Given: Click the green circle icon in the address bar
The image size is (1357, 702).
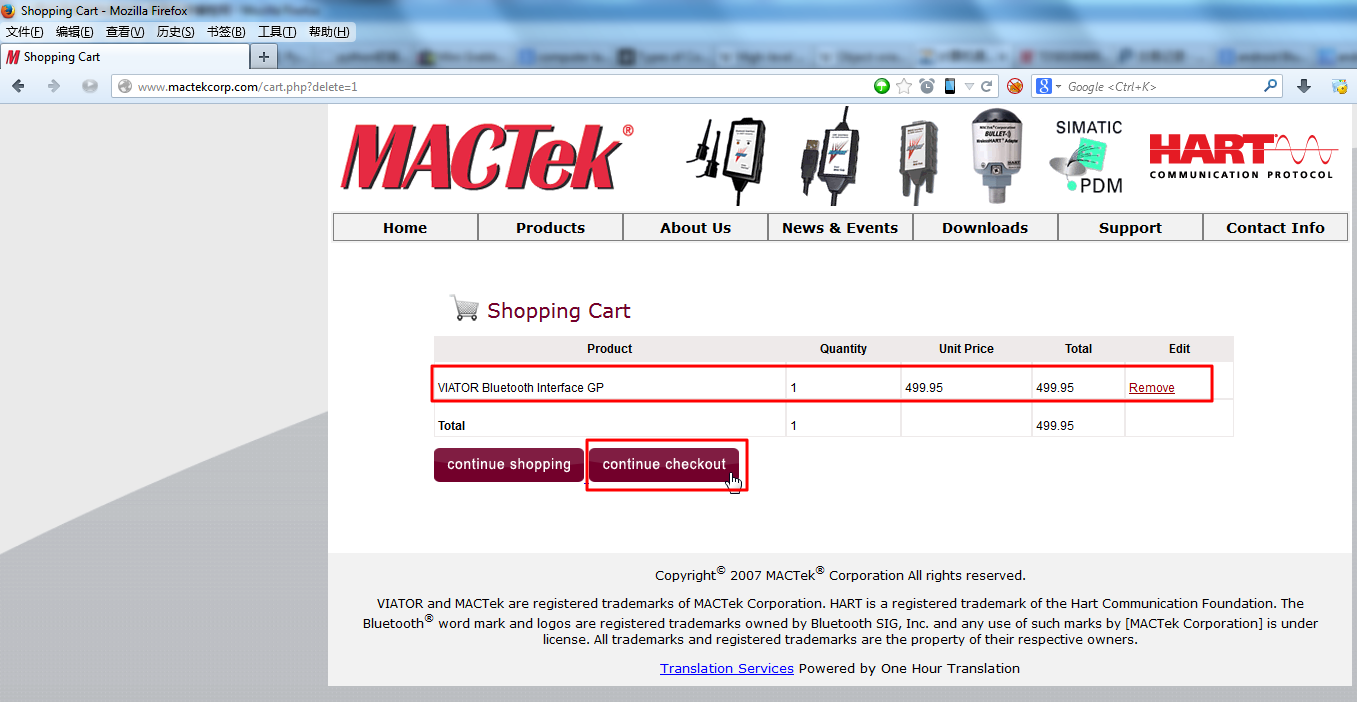Looking at the screenshot, I should pos(881,87).
